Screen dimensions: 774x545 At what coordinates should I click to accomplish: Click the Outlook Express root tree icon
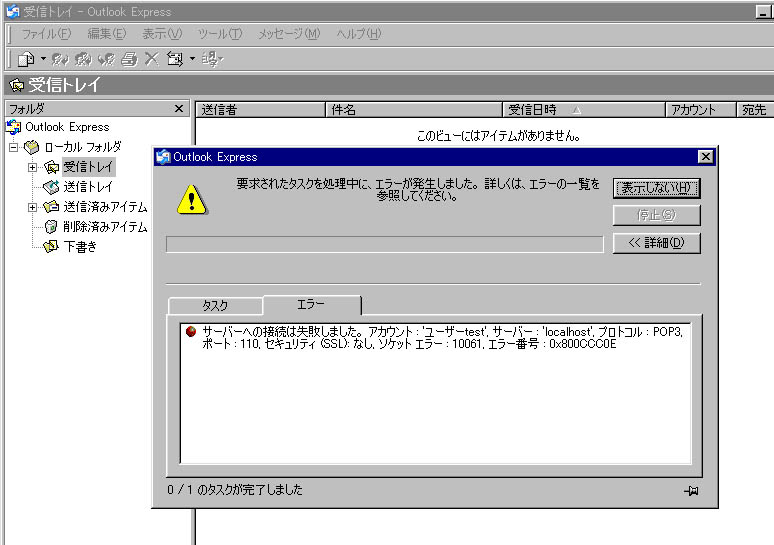[14, 127]
